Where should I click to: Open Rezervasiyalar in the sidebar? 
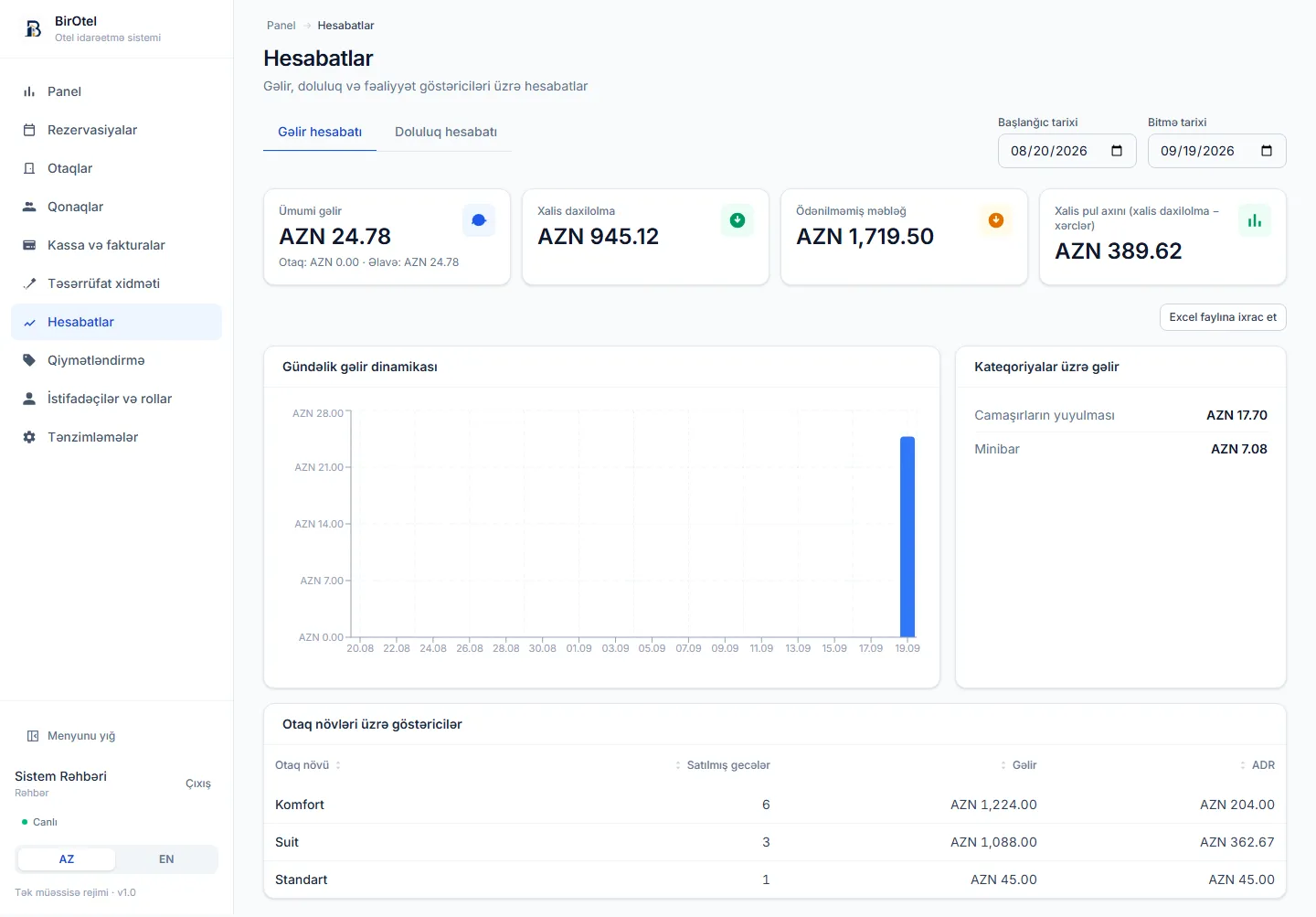[116, 130]
